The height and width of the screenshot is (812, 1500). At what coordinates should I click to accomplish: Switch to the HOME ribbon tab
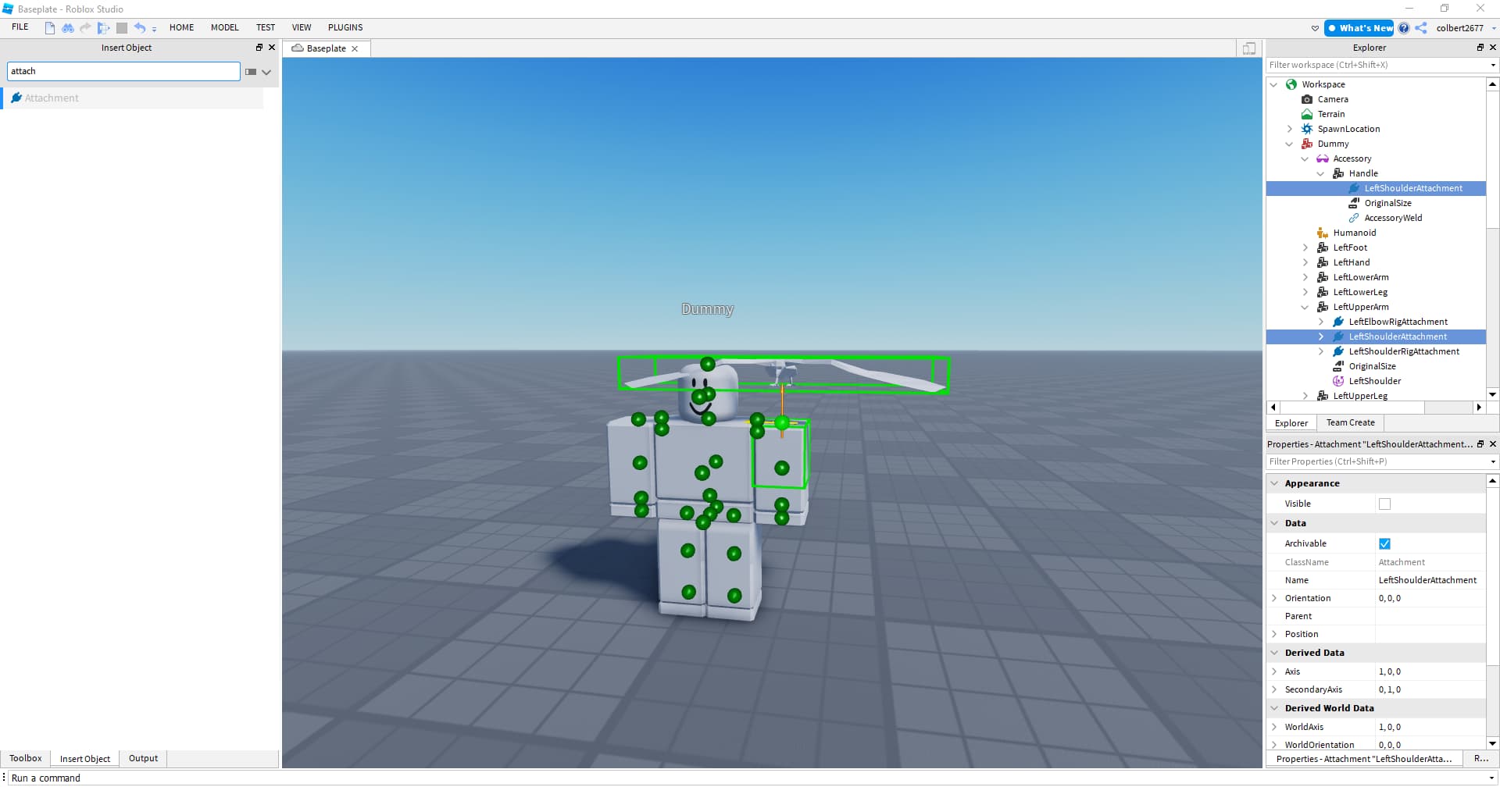coord(182,27)
